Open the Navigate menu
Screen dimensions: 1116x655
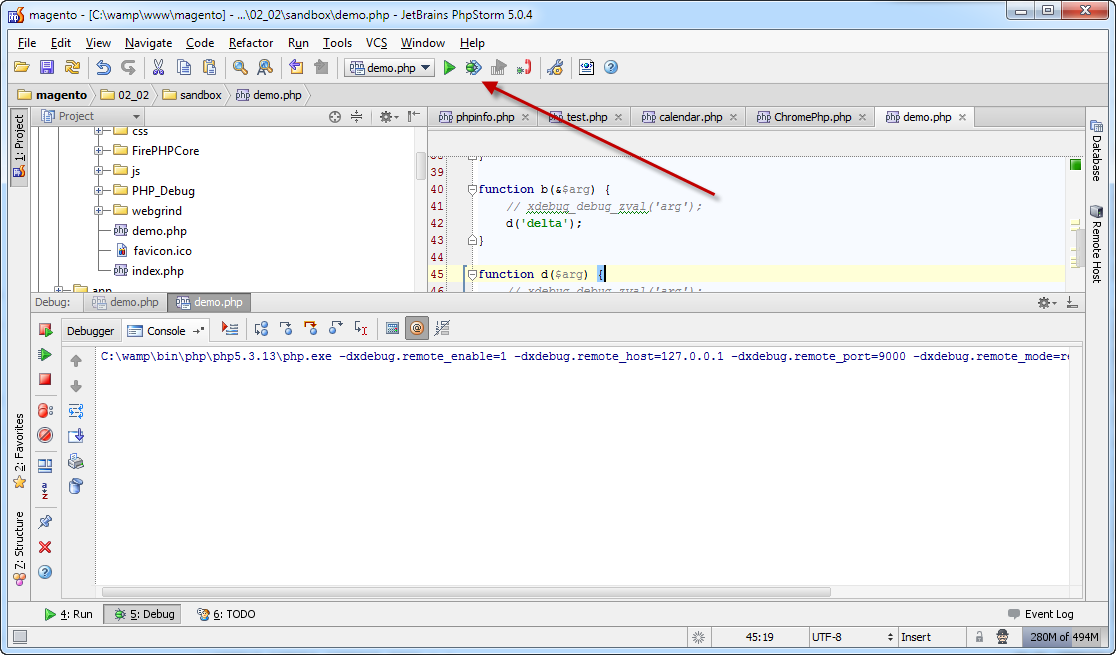point(148,43)
